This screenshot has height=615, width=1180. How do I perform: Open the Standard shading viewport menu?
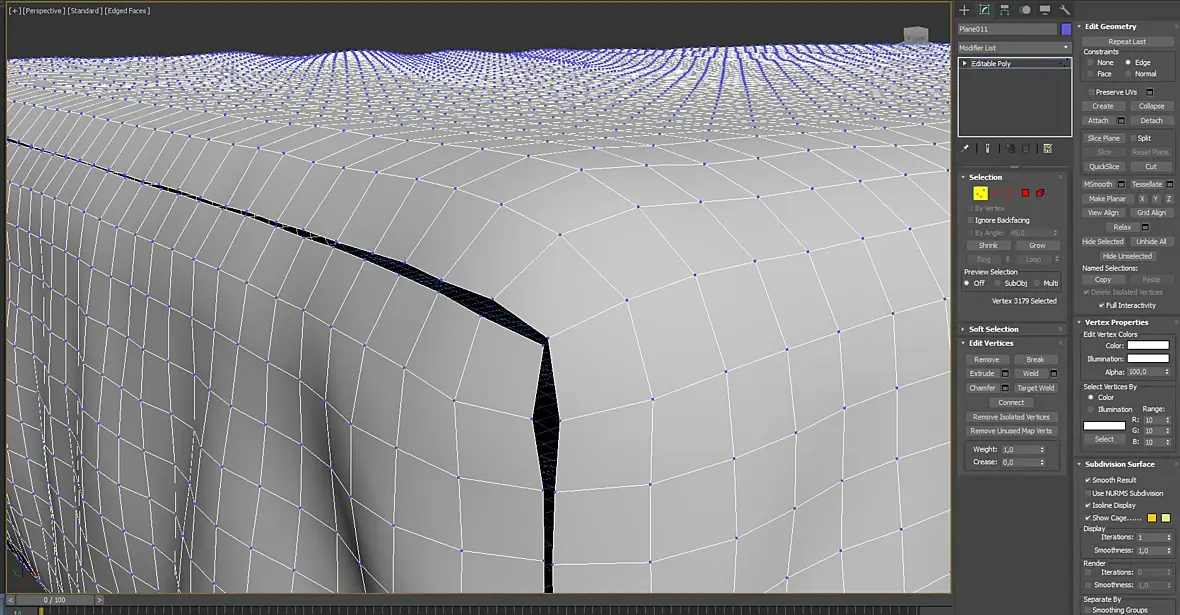coord(85,11)
